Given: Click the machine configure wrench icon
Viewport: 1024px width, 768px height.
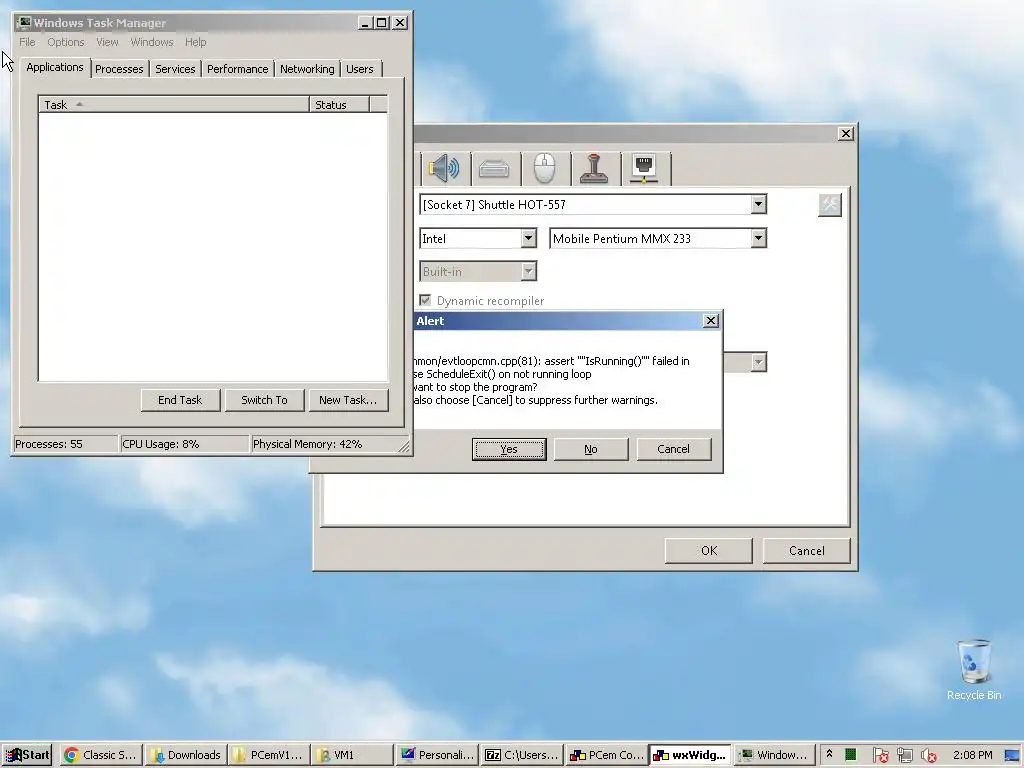Looking at the screenshot, I should pos(829,205).
